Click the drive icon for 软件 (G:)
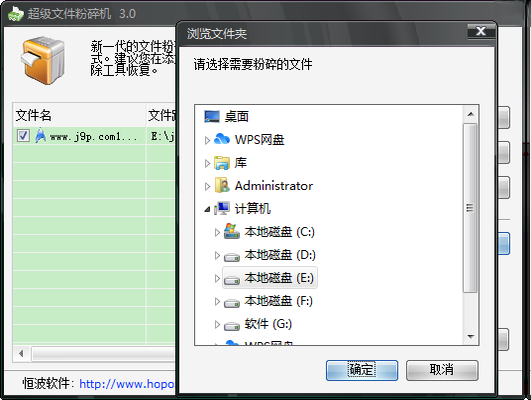The image size is (531, 400). 232,326
